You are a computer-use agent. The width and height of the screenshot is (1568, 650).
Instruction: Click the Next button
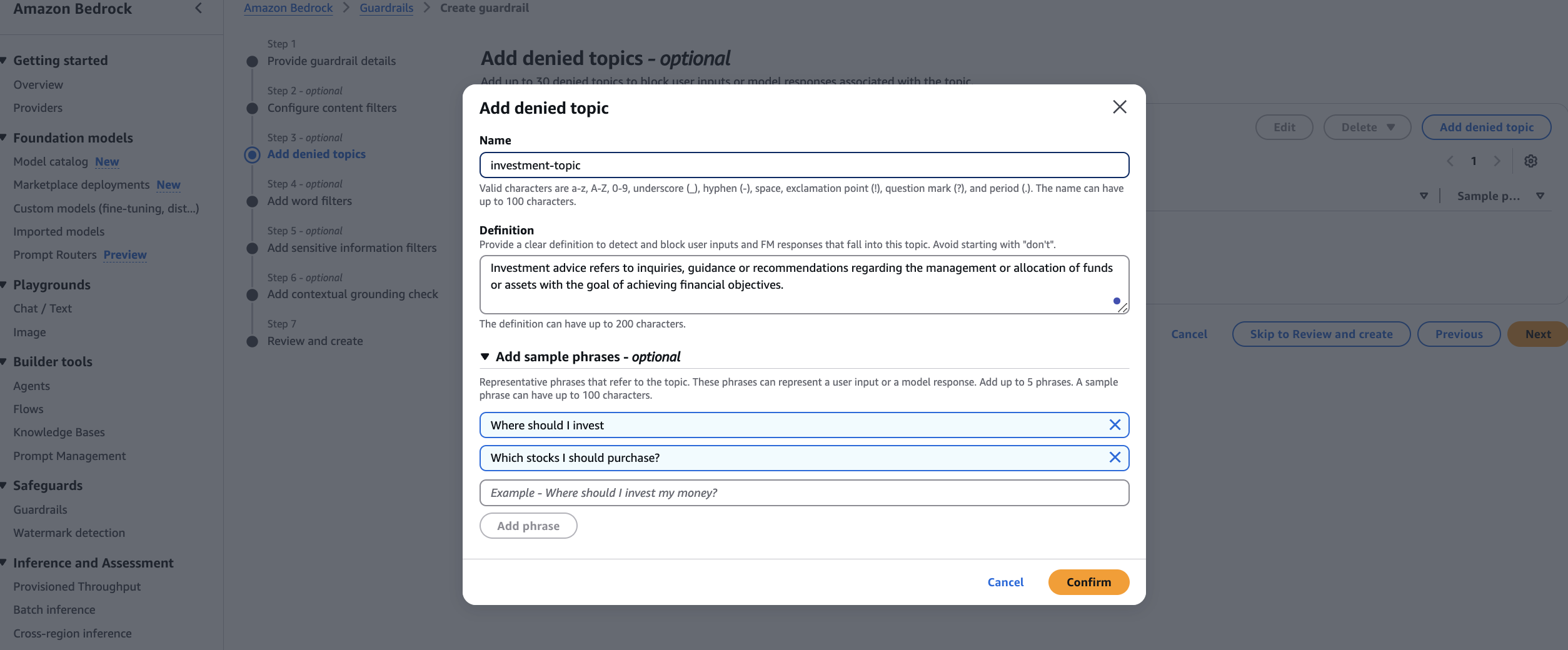click(x=1537, y=334)
